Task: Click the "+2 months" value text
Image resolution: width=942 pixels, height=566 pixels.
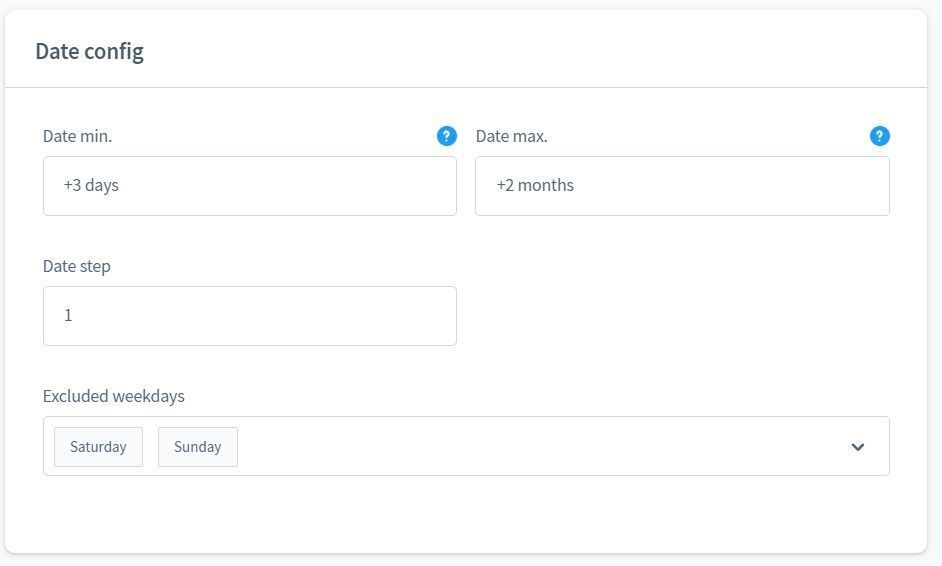Action: pos(535,185)
